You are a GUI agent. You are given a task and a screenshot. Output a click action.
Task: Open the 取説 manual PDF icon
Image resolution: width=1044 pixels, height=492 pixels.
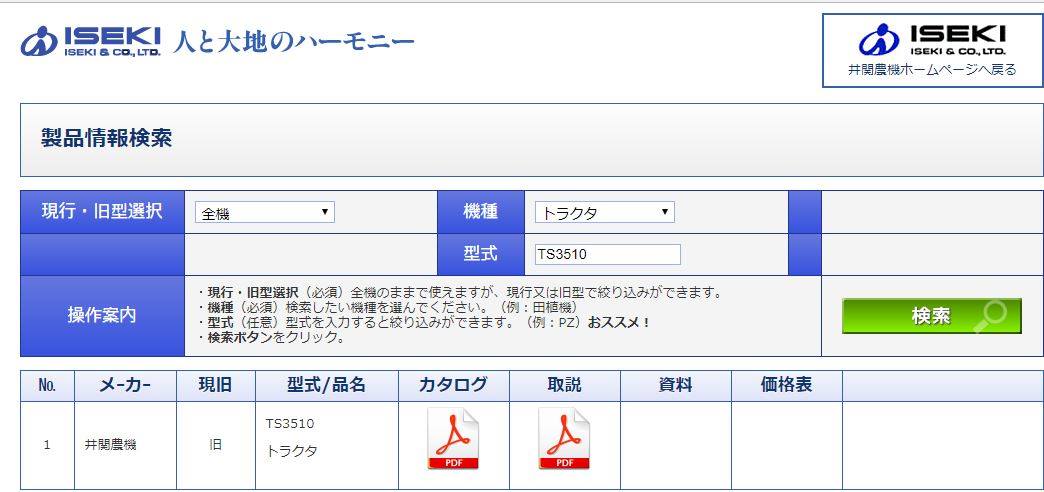click(x=564, y=439)
